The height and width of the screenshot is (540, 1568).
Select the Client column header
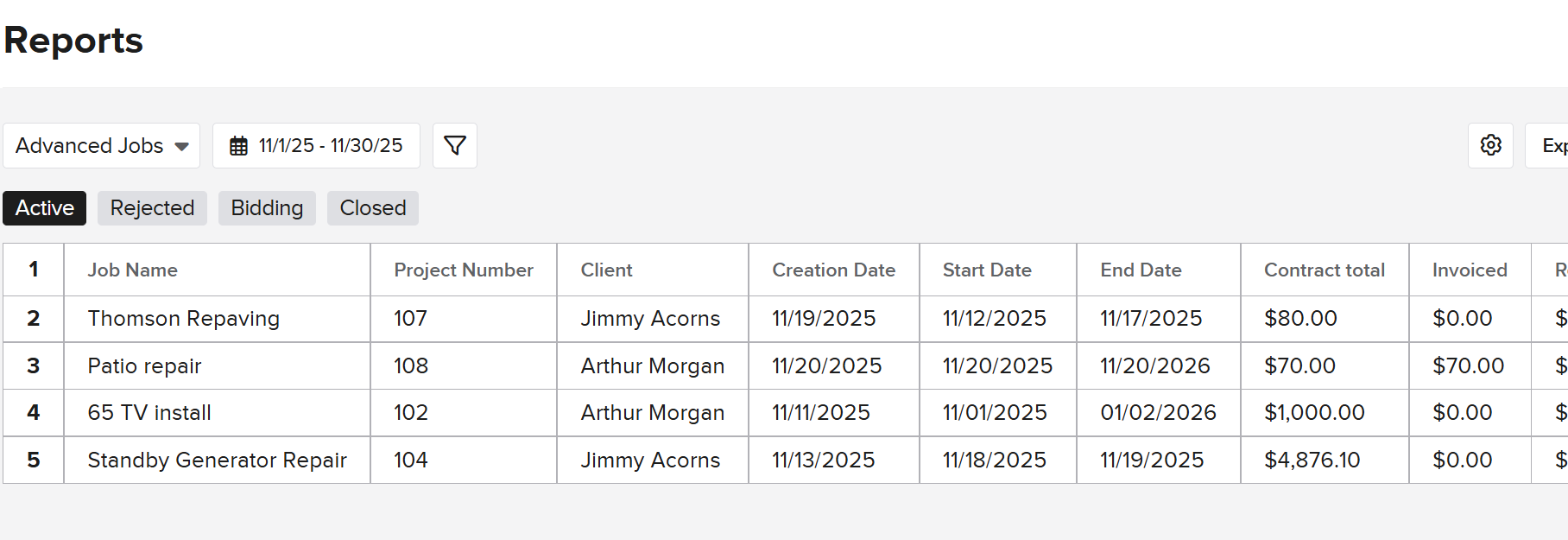(x=606, y=270)
